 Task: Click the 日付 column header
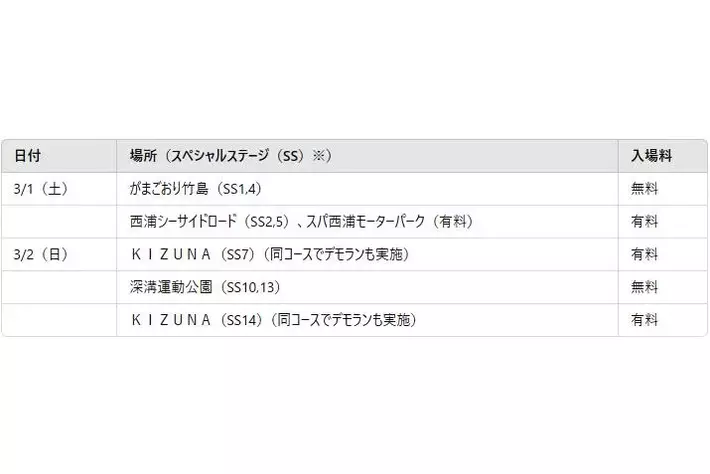pos(28,156)
